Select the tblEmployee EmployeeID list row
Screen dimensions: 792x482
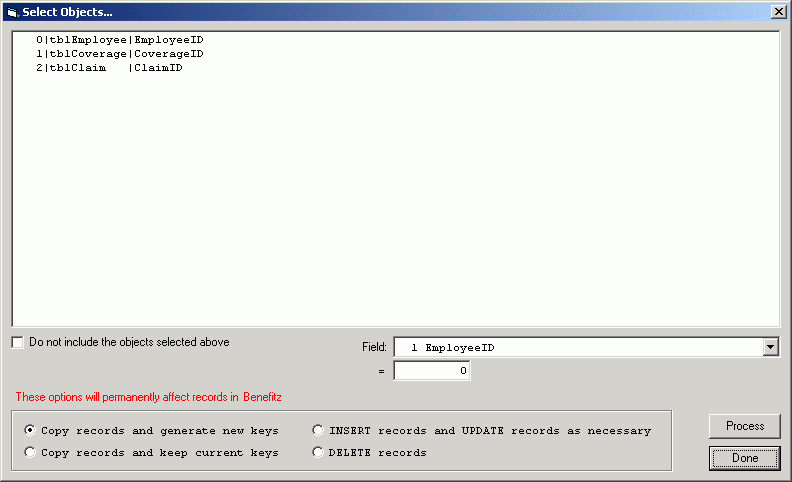tap(119, 40)
